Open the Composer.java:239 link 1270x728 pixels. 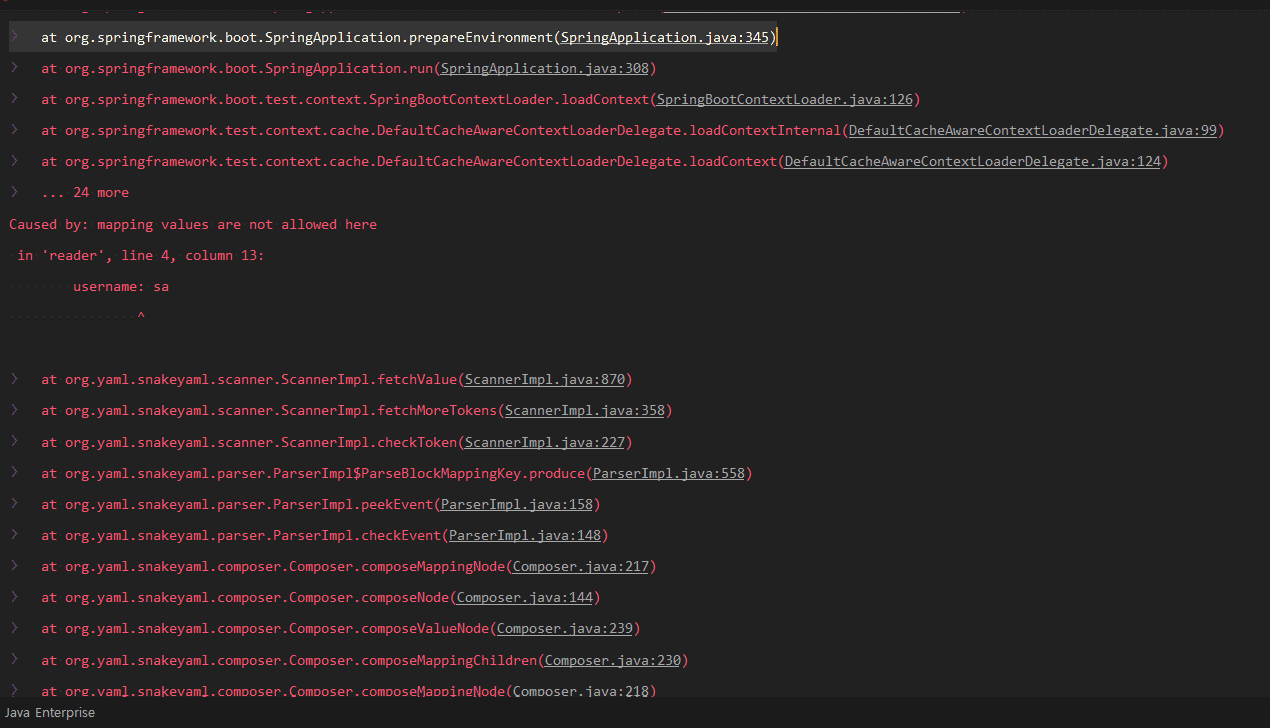coord(565,628)
